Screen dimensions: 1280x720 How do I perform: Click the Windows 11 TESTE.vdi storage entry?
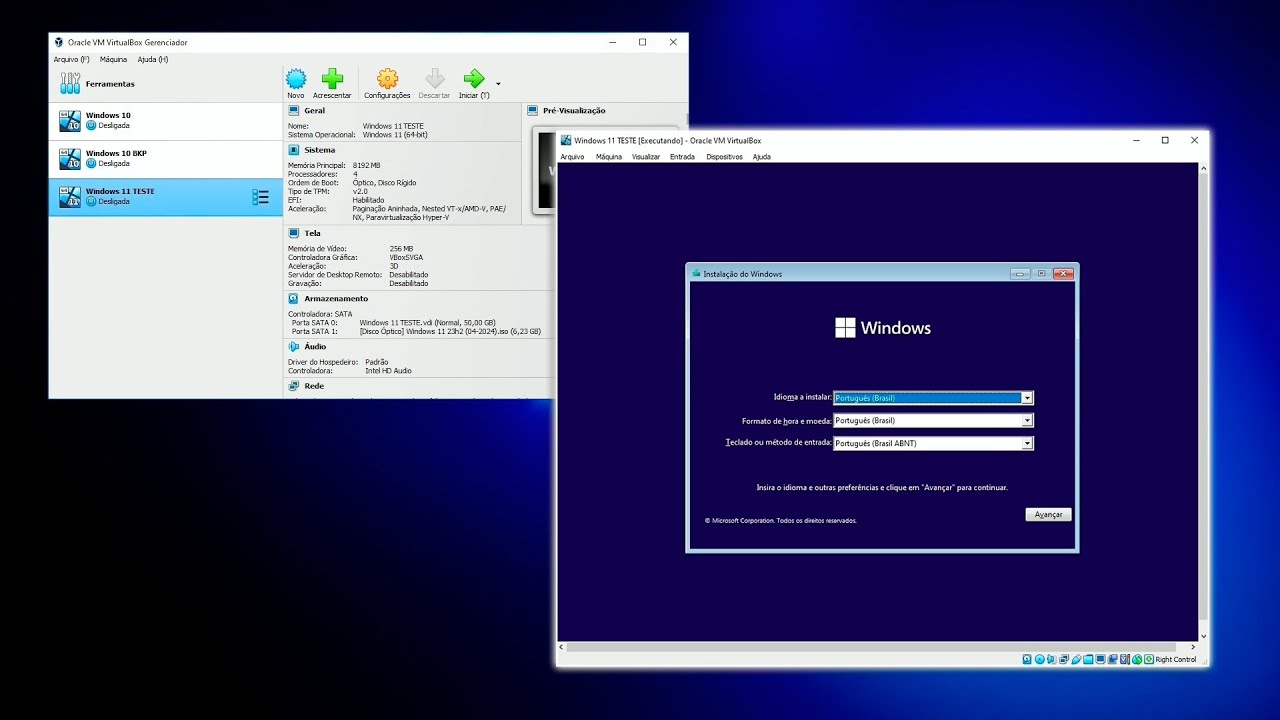tap(427, 323)
